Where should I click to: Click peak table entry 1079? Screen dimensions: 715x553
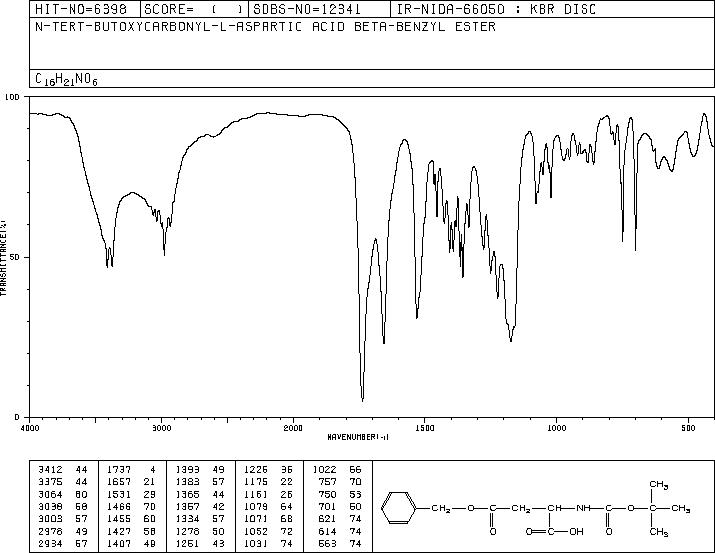click(256, 506)
